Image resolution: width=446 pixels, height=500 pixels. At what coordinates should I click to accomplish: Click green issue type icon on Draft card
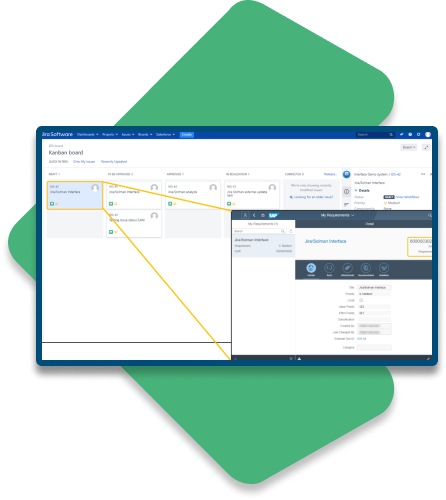(x=52, y=204)
